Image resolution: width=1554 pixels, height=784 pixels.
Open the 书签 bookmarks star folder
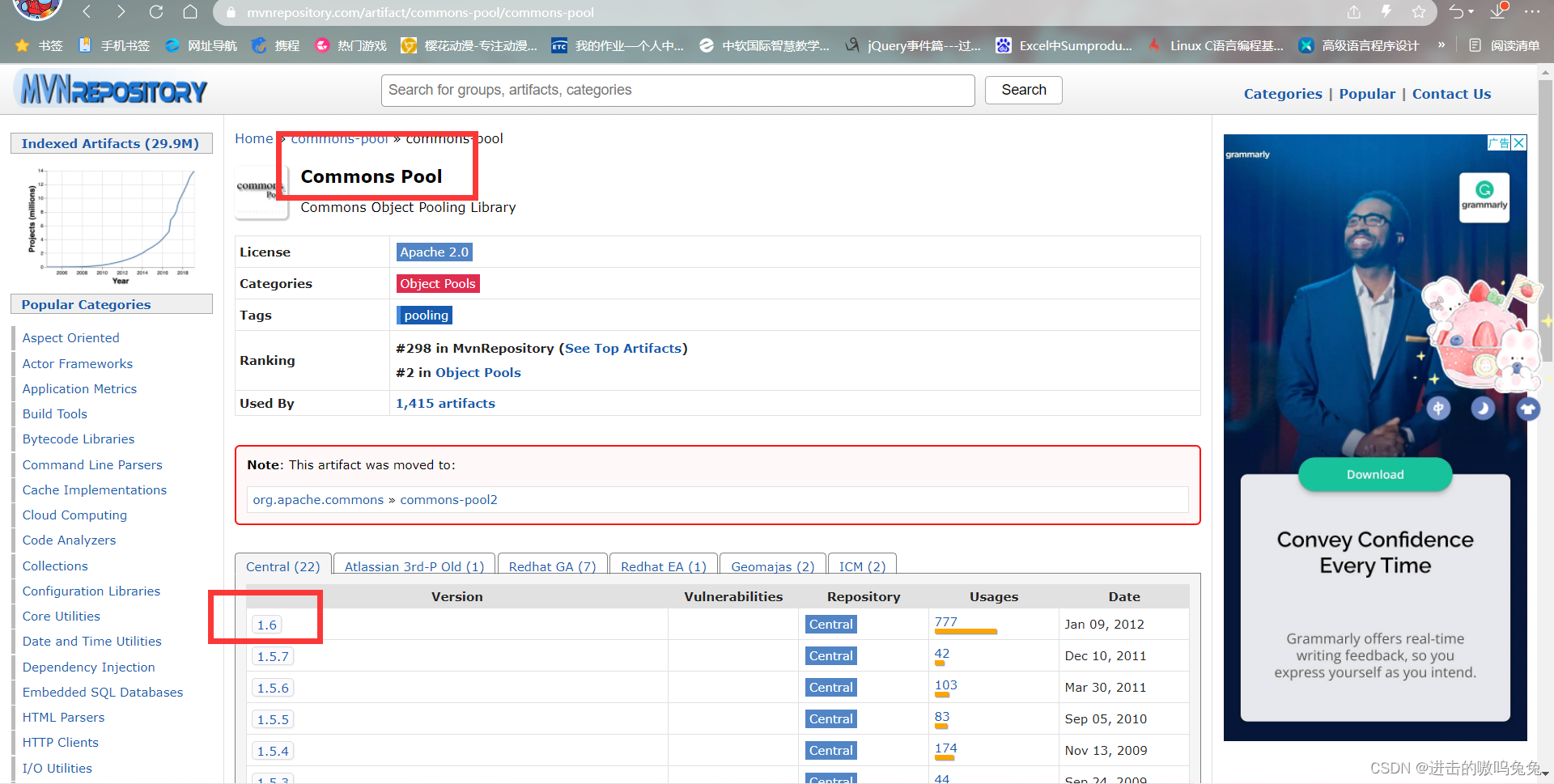click(x=39, y=45)
